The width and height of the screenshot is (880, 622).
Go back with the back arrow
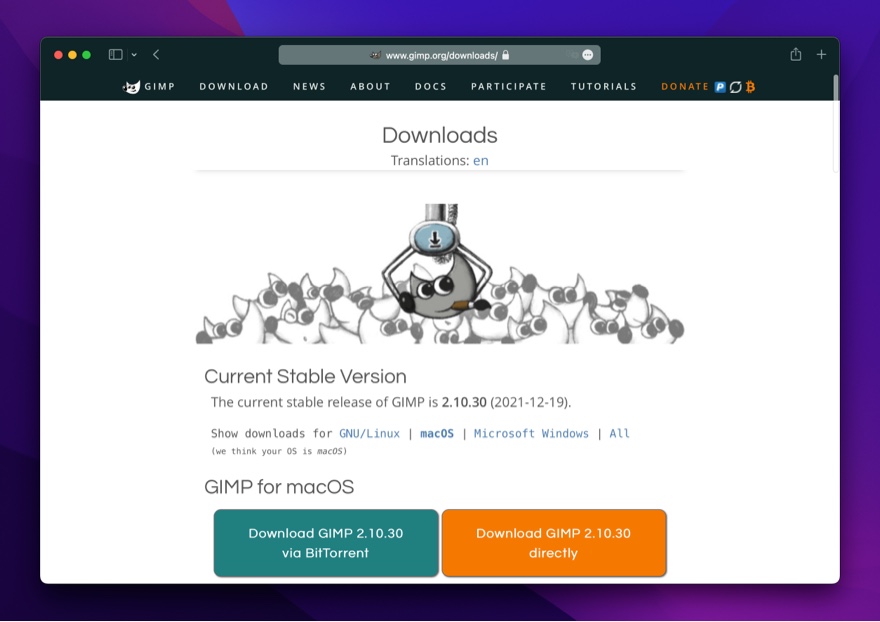(156, 54)
